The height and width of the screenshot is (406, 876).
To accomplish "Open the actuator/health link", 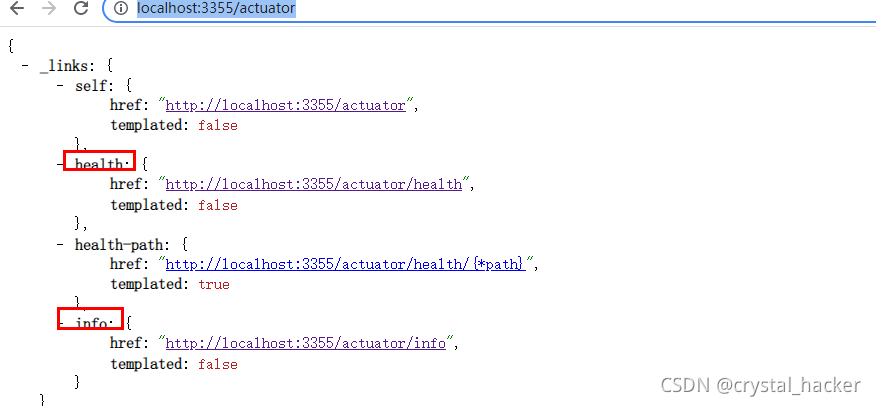I will pyautogui.click(x=314, y=184).
